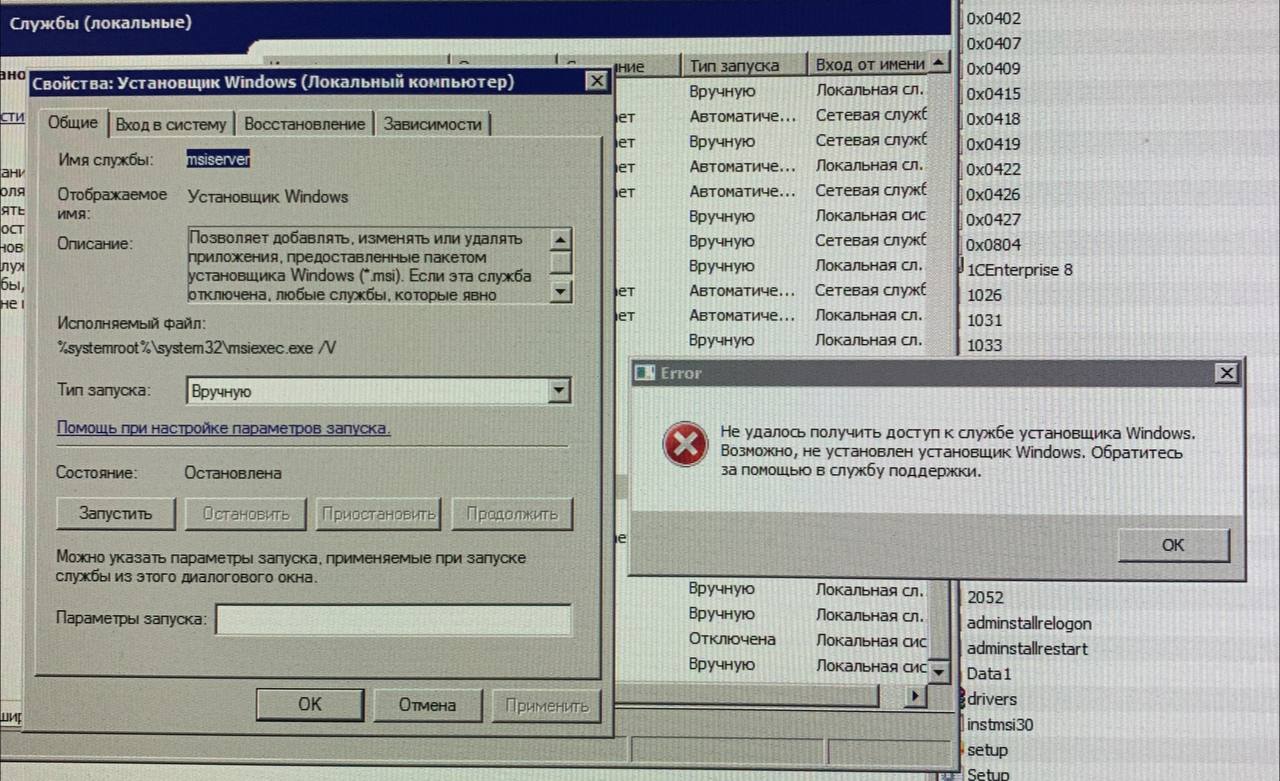Select the 0x0402 entry in right list
1280x781 pixels.
point(993,19)
